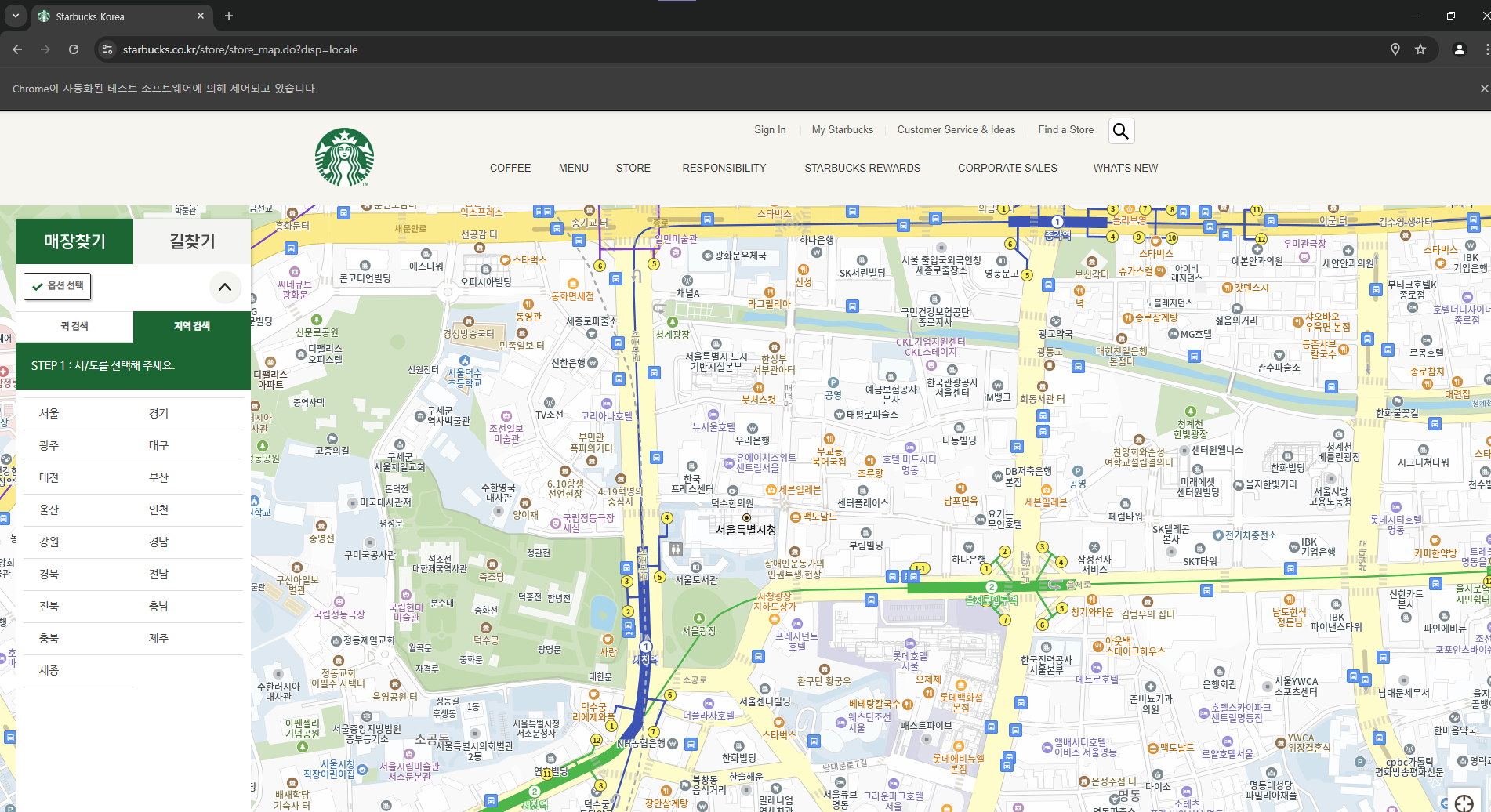Select 전남 in the region list
Screen dimensions: 1491x812
(x=159, y=575)
